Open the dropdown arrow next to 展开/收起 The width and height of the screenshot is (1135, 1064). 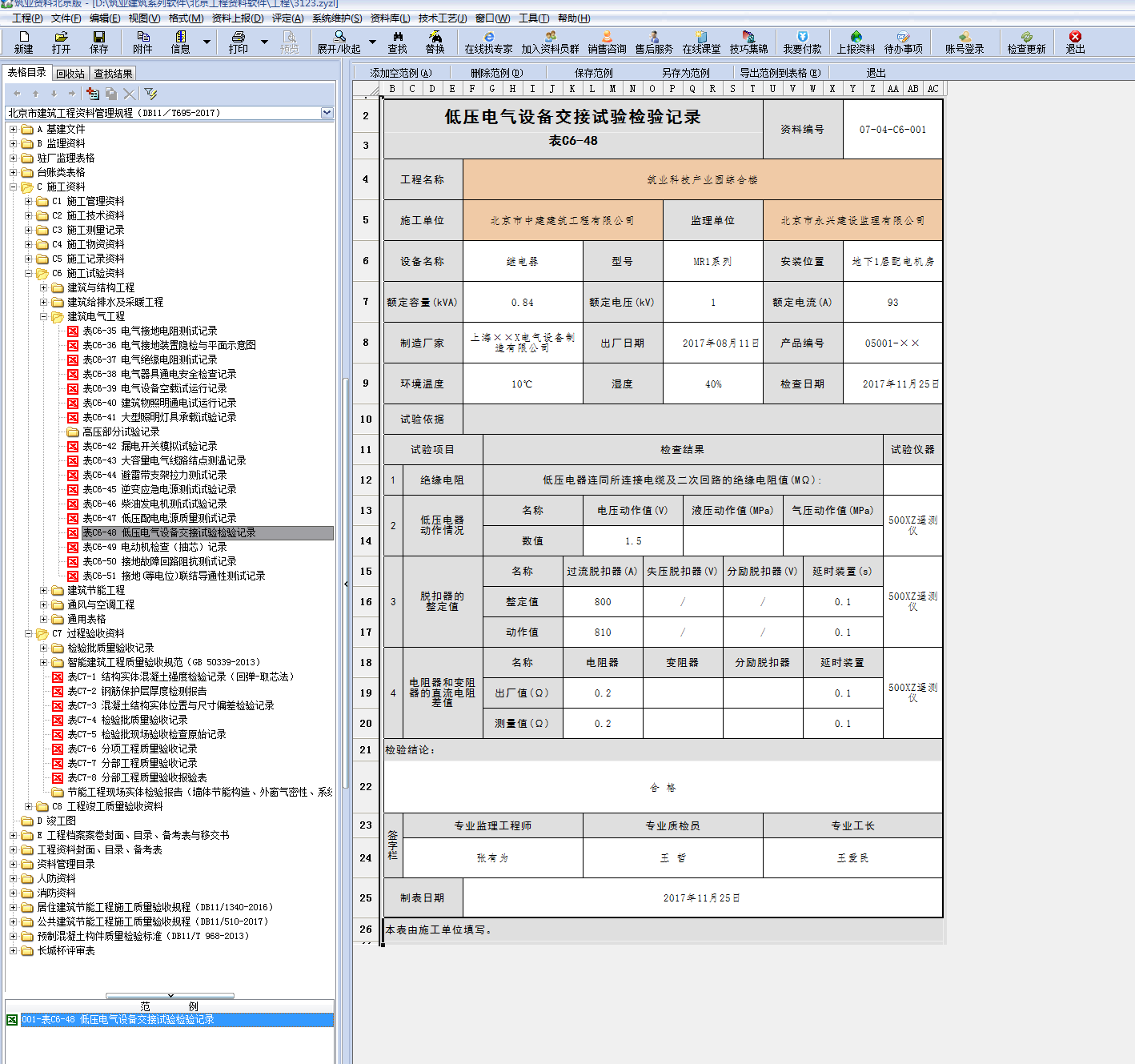coord(372,42)
